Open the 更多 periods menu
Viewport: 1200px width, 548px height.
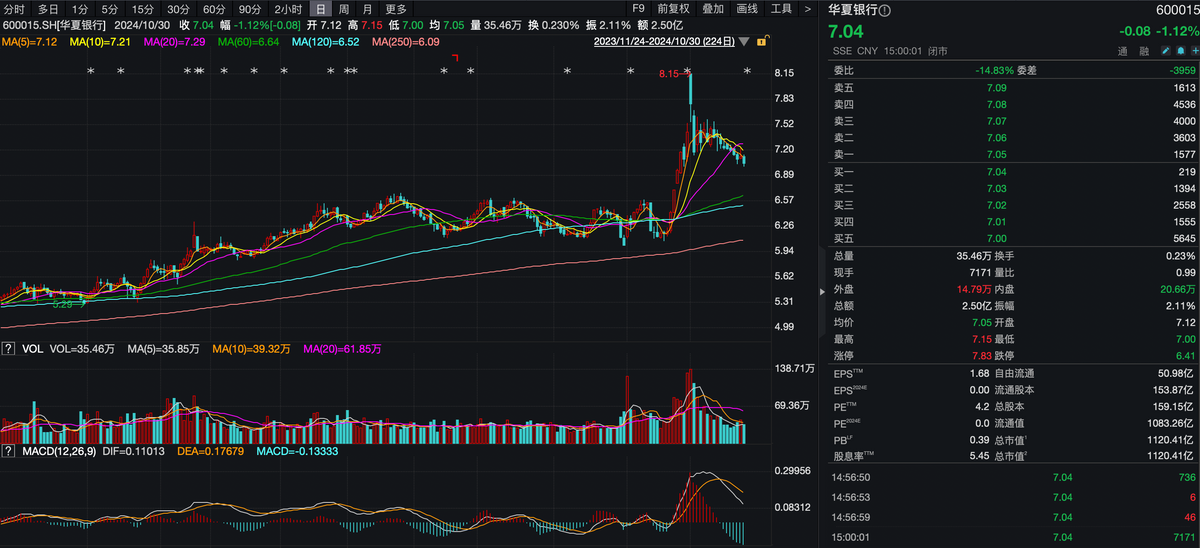pyautogui.click(x=396, y=8)
